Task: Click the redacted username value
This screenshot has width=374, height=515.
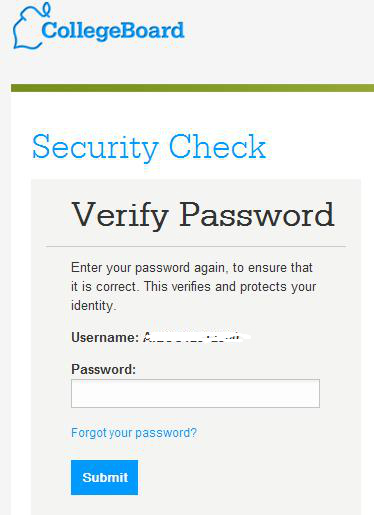Action: tap(197, 337)
